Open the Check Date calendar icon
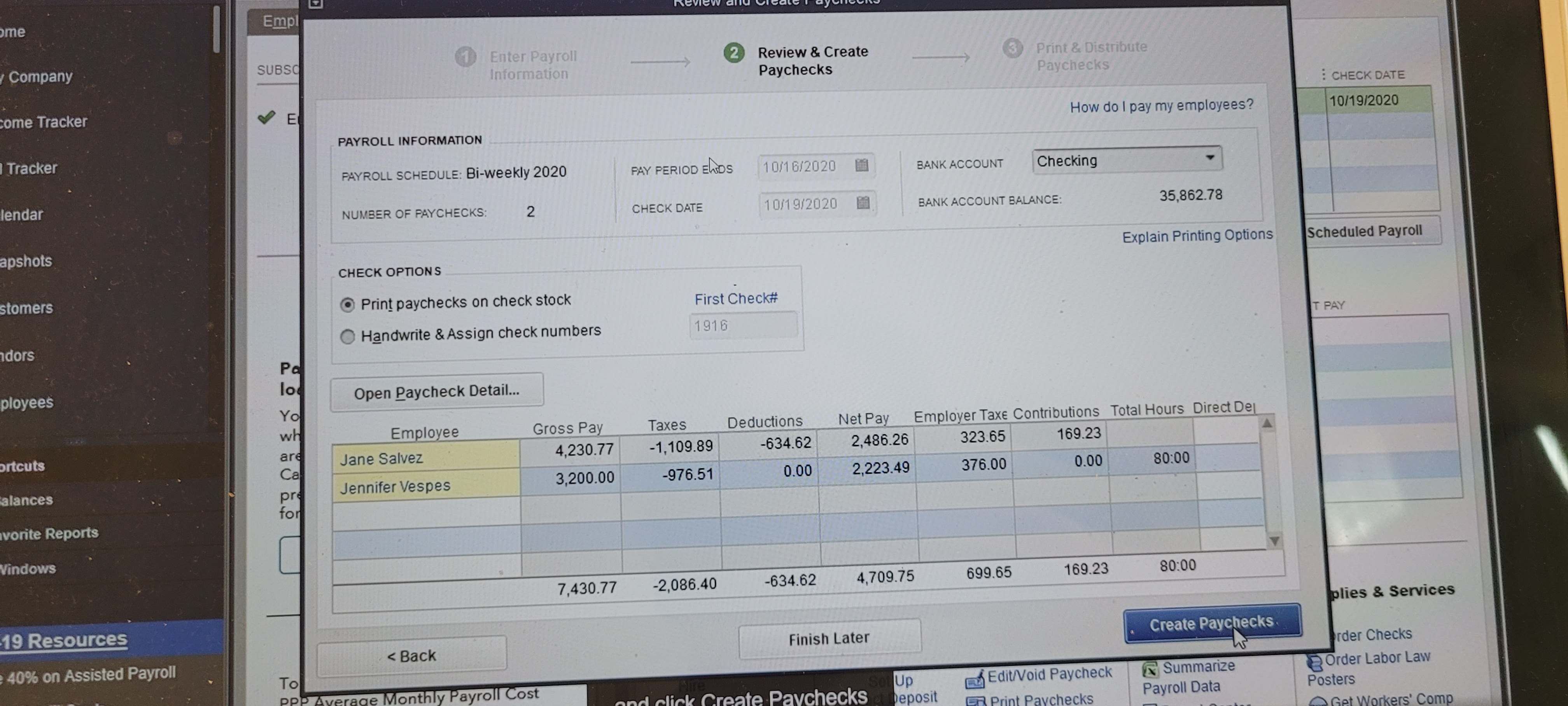Viewport: 1568px width, 706px height. click(863, 203)
